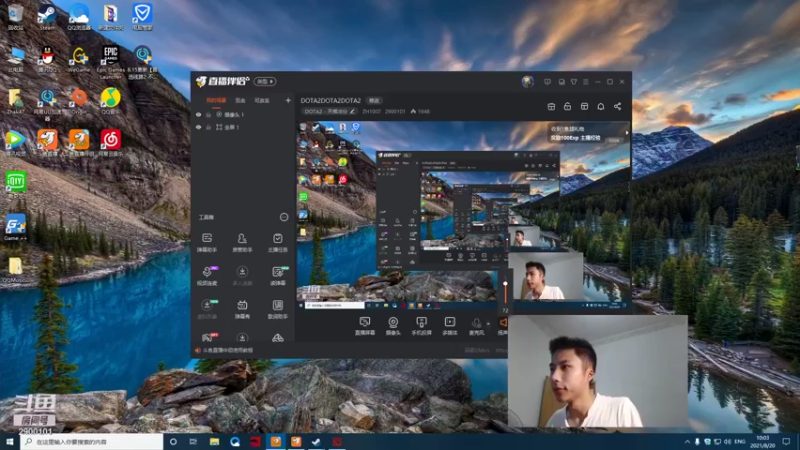Click the 弹幕助手 tool icon
Image resolution: width=800 pixels, height=450 pixels.
[207, 240]
